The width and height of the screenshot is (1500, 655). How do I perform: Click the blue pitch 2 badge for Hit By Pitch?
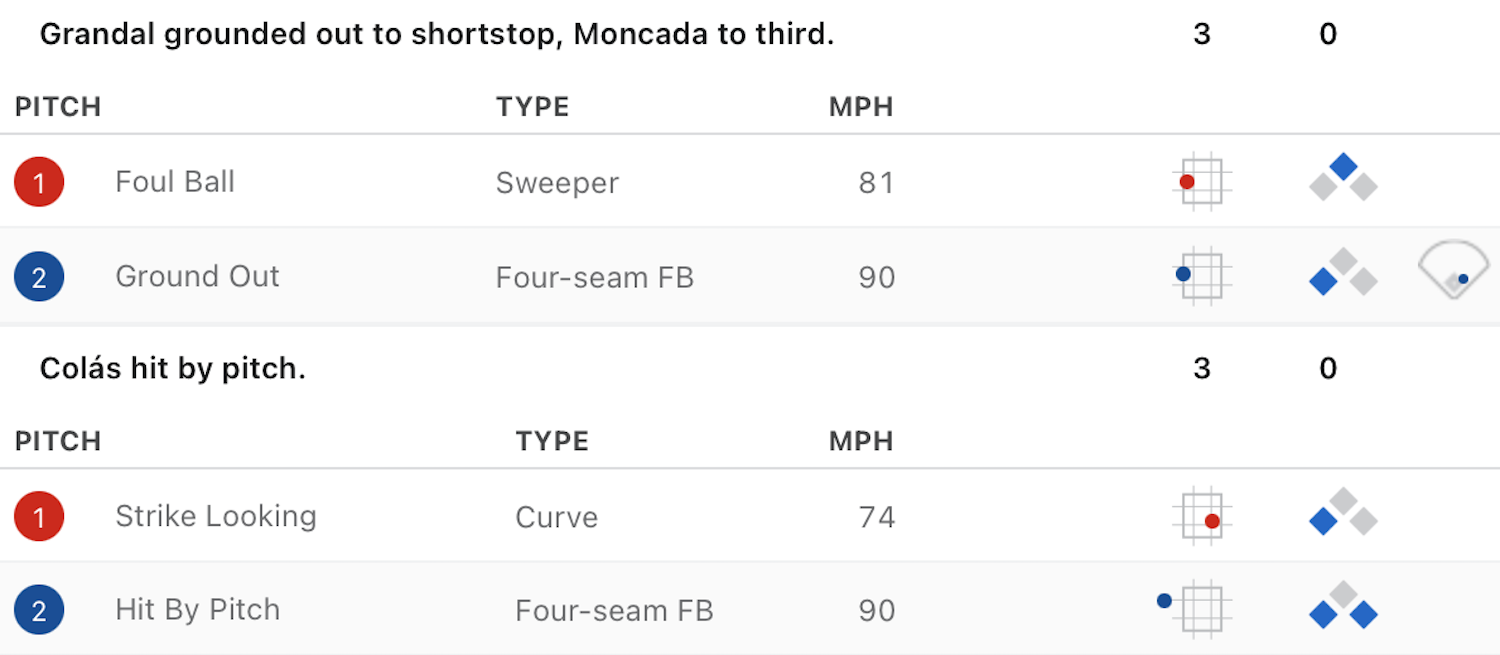(39, 610)
